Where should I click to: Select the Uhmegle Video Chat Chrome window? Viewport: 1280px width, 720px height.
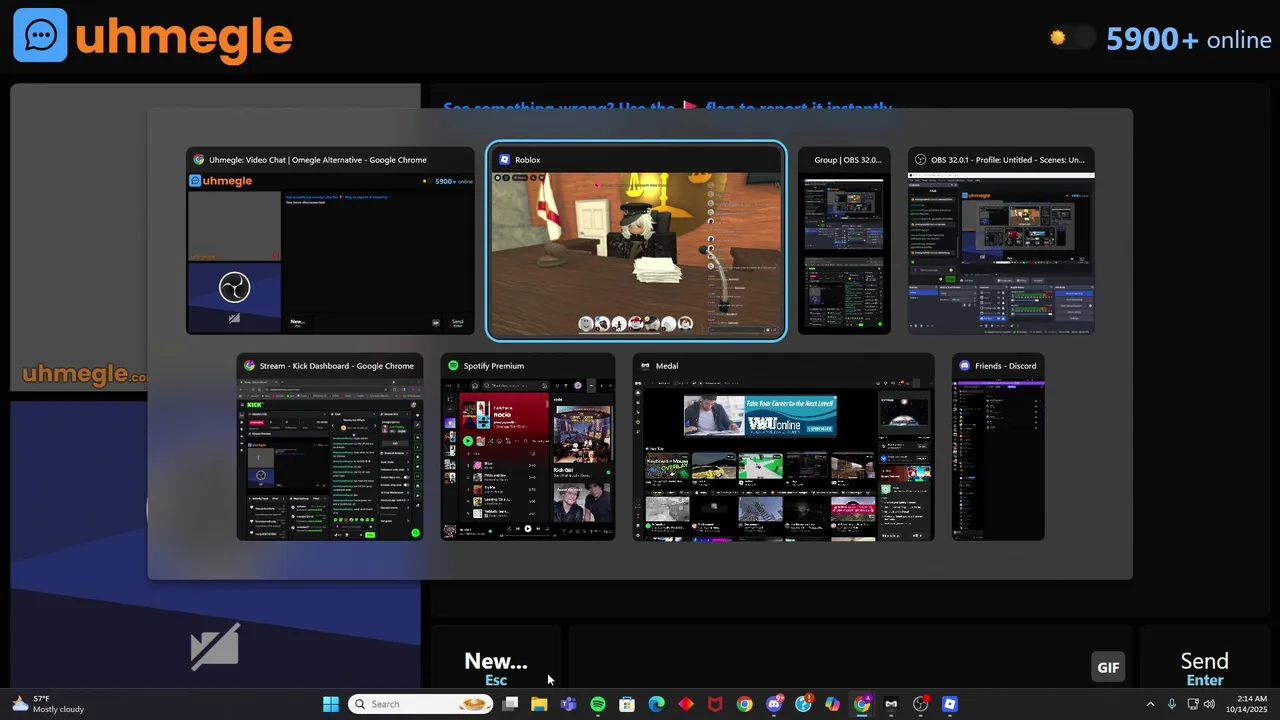tap(330, 241)
